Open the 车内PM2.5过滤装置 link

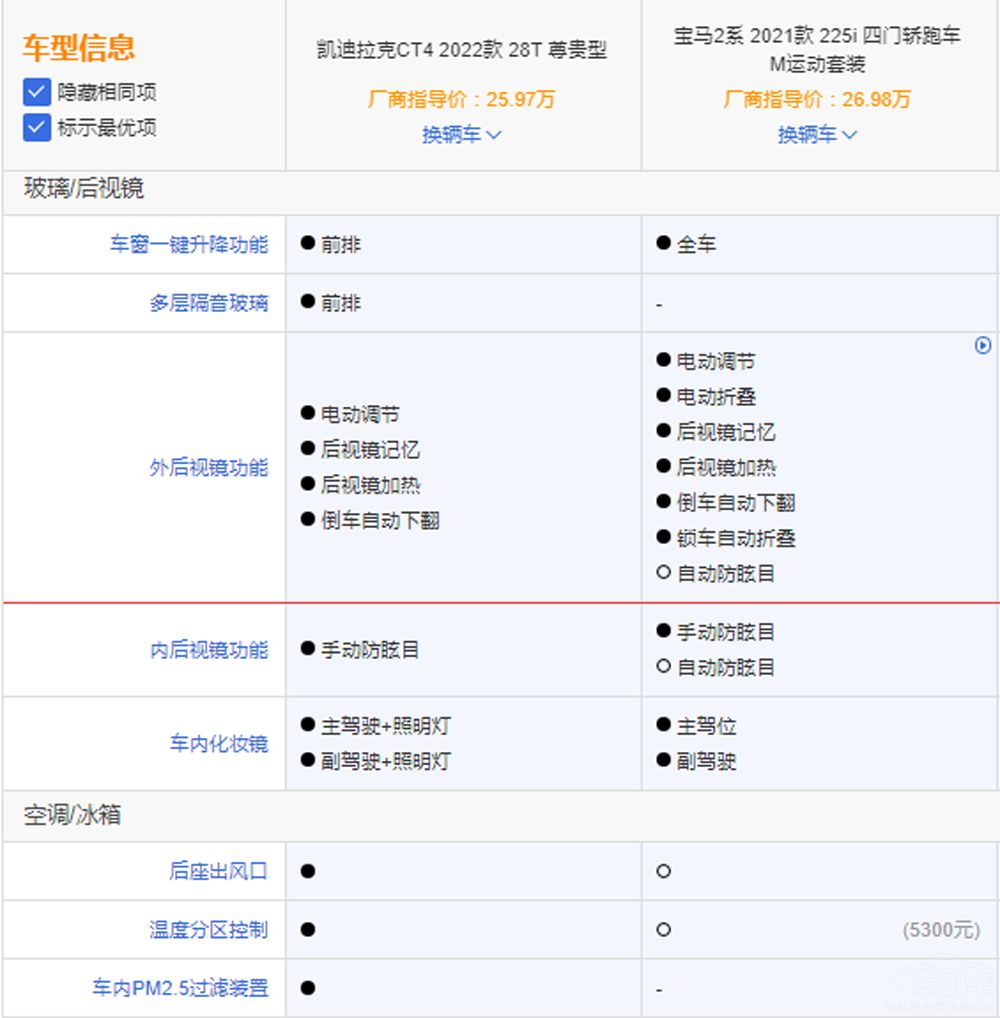click(181, 989)
